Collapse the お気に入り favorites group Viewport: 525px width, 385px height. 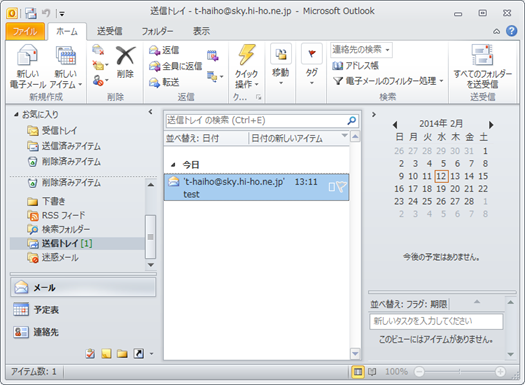[16, 114]
